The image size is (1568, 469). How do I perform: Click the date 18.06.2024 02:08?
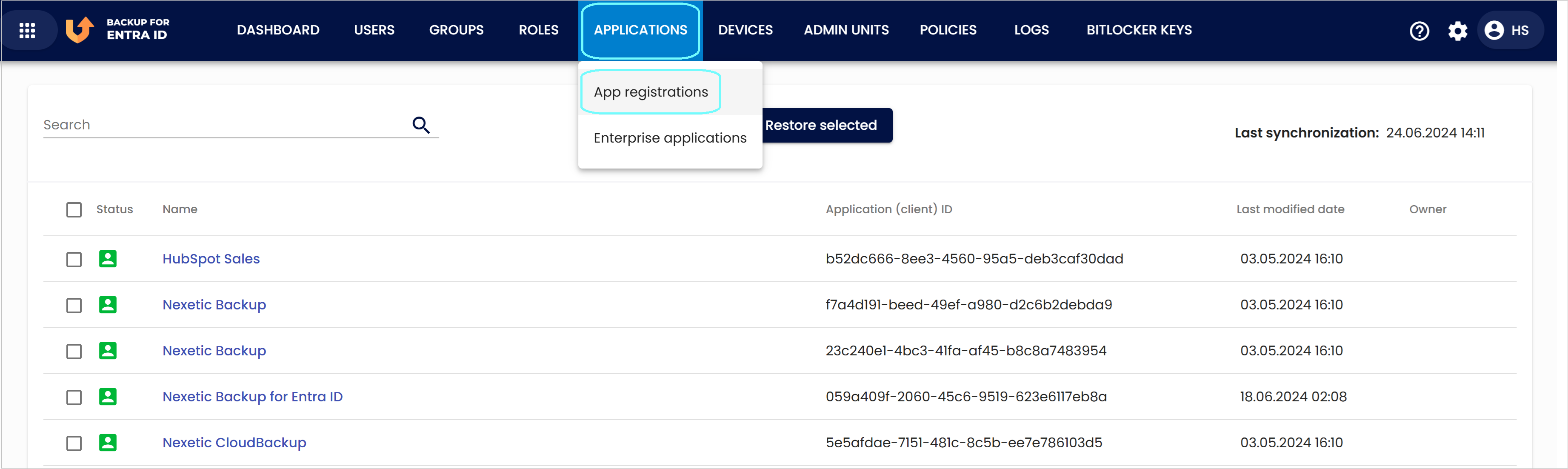[x=1294, y=397]
